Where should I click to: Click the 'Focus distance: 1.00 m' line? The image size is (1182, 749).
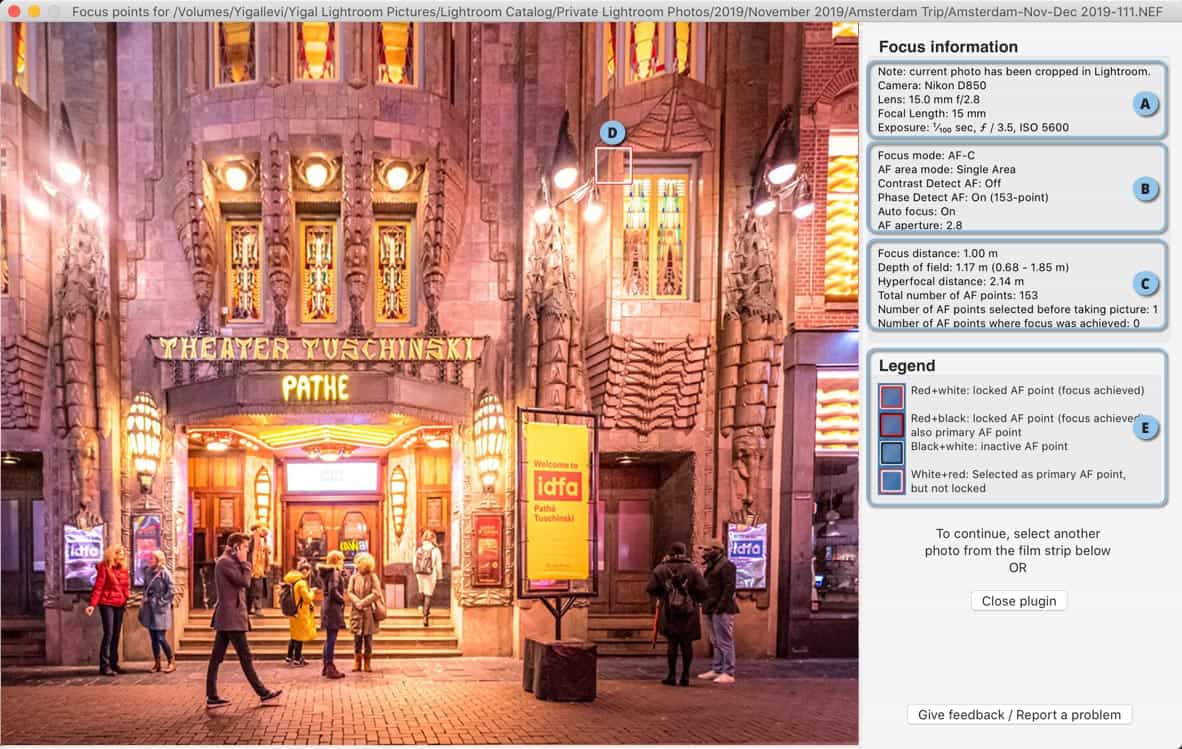click(937, 253)
